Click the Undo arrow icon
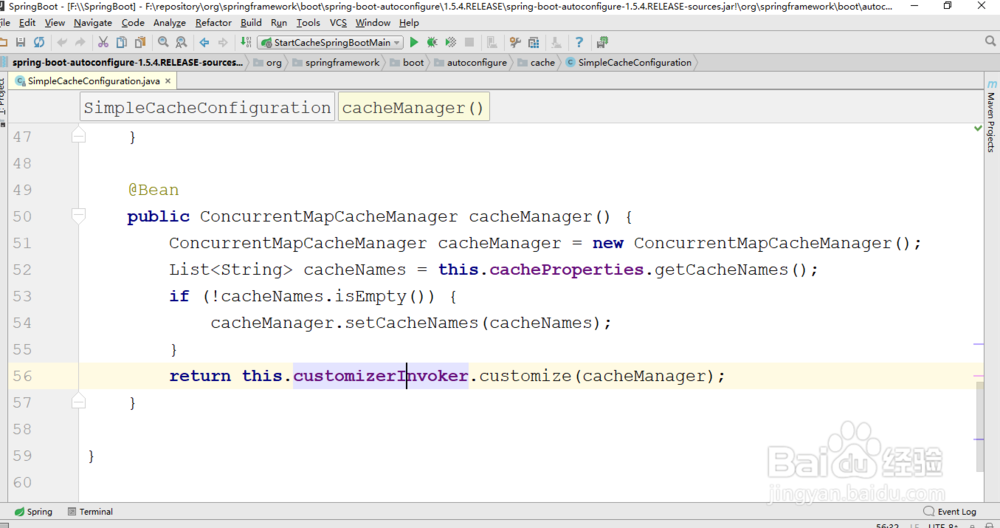Screen dimensions: 1000x528 [62, 42]
